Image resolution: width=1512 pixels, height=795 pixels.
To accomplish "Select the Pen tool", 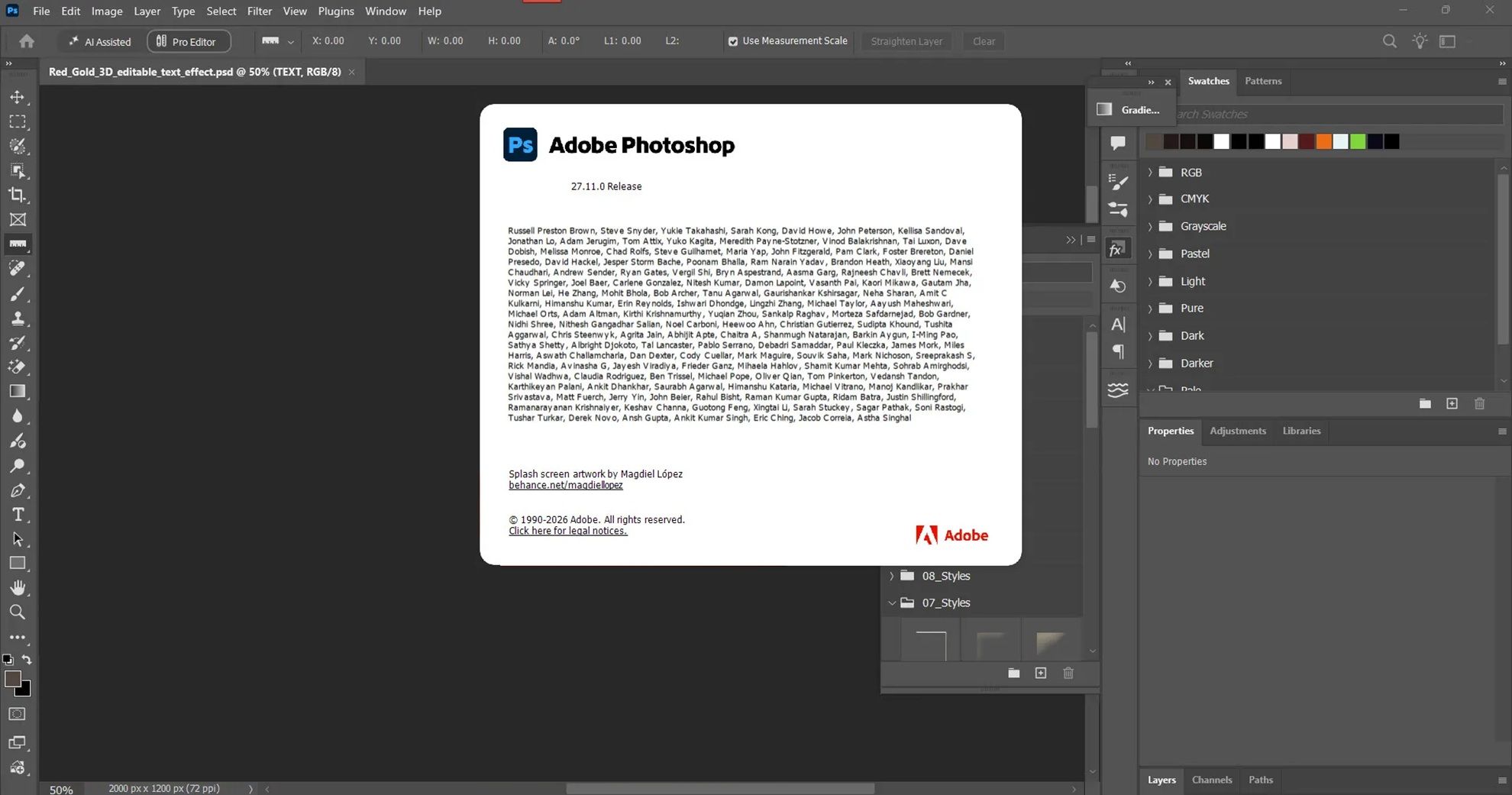I will [x=18, y=490].
